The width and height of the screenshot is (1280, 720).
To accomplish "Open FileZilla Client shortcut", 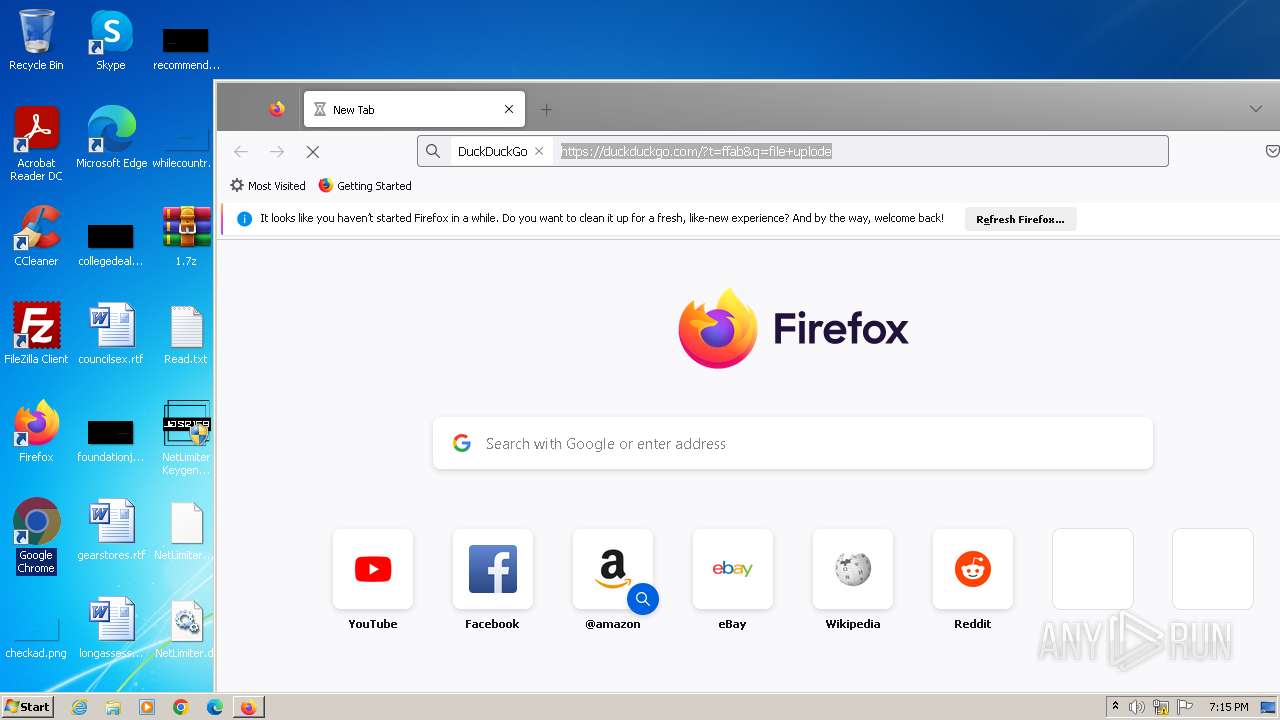I will coord(36,334).
